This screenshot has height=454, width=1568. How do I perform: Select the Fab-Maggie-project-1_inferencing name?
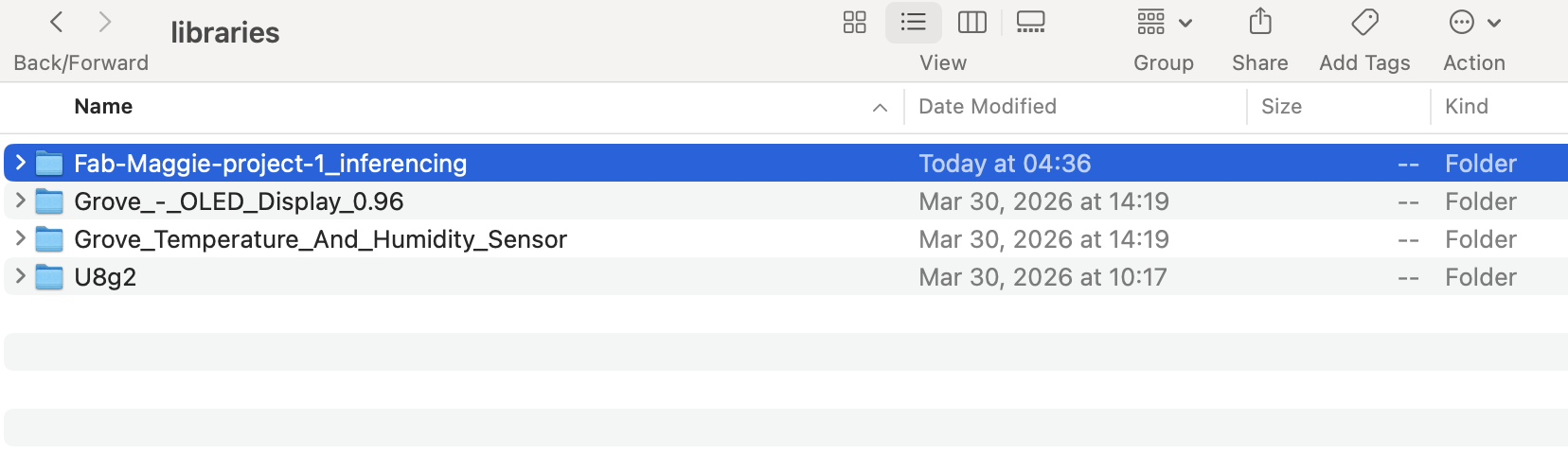click(270, 164)
